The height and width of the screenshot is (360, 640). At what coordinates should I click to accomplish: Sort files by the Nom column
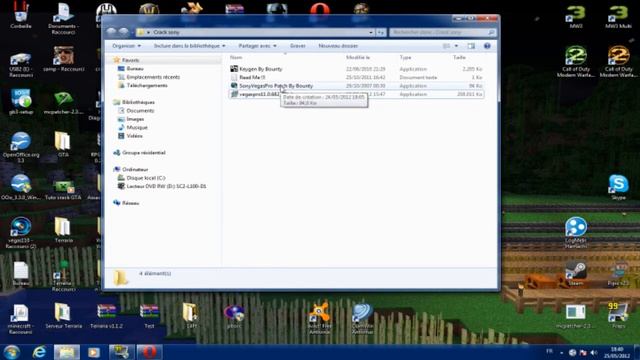(x=236, y=58)
